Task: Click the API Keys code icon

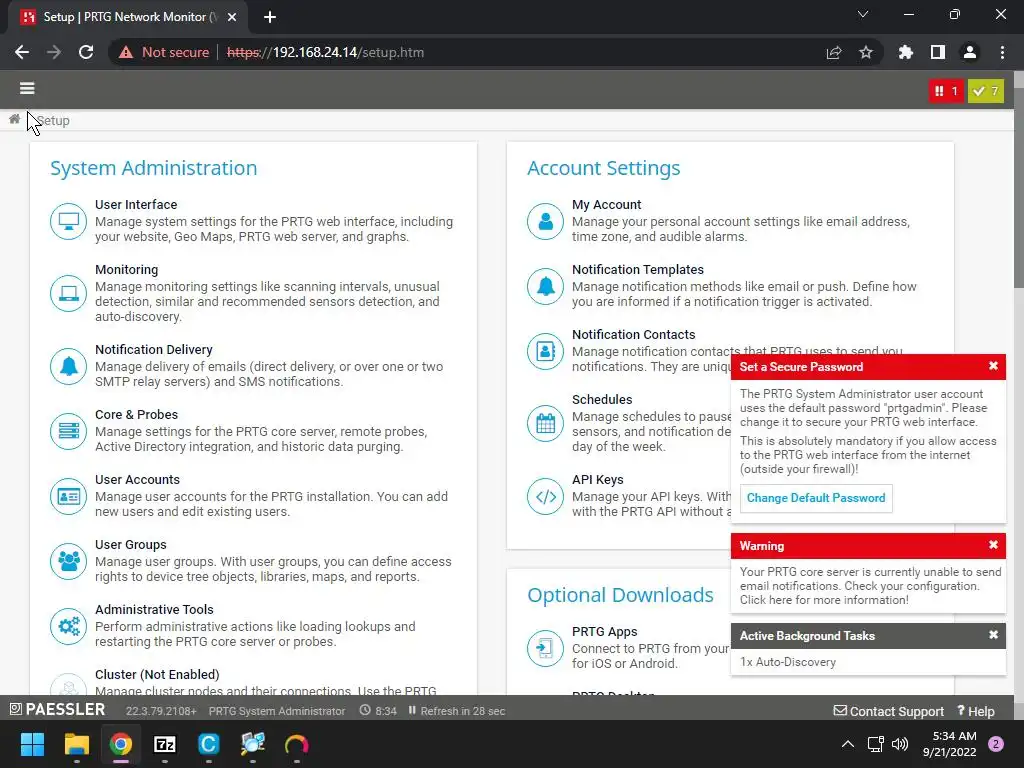Action: (x=545, y=496)
